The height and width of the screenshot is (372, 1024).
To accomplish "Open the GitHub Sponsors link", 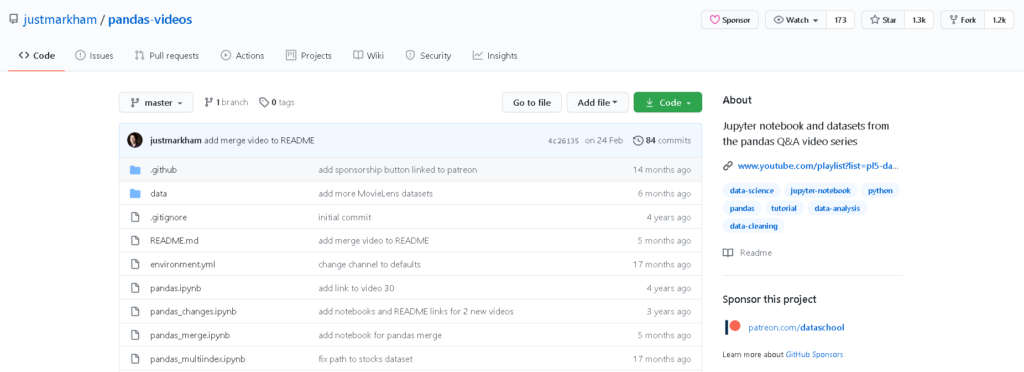I will [x=814, y=354].
